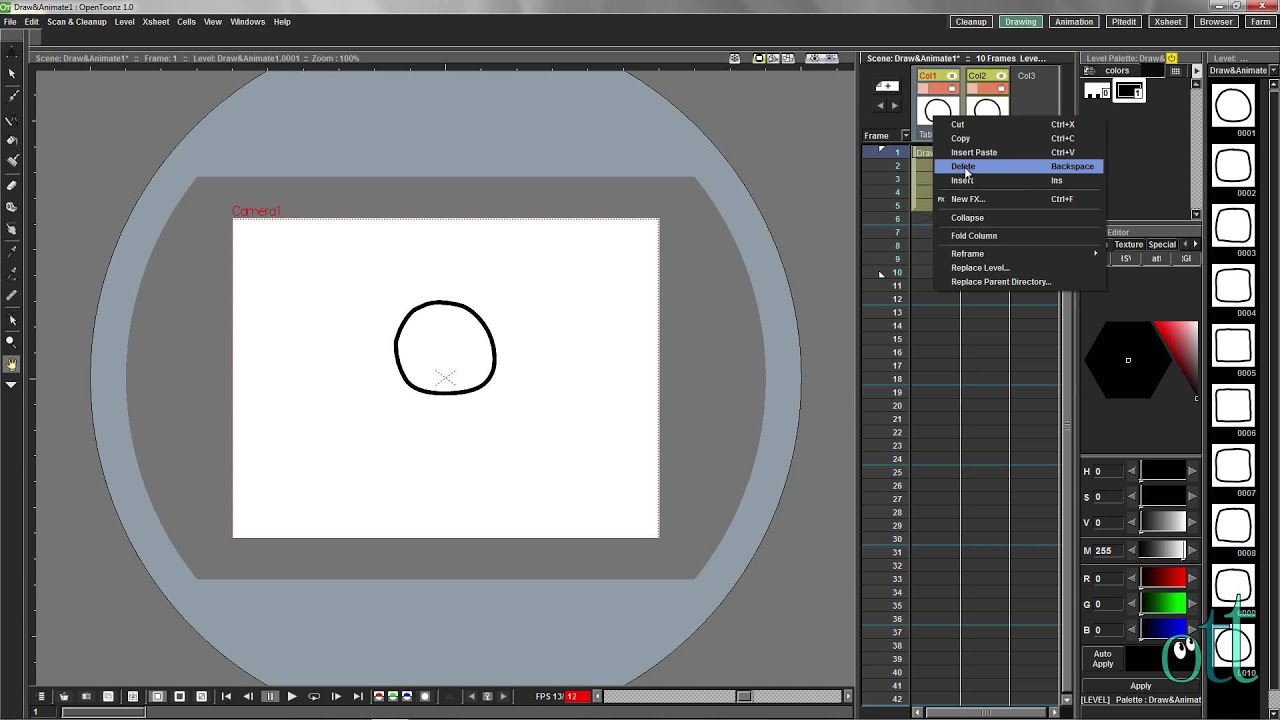Select the Tape tool
1280x720 pixels.
[x=12, y=207]
